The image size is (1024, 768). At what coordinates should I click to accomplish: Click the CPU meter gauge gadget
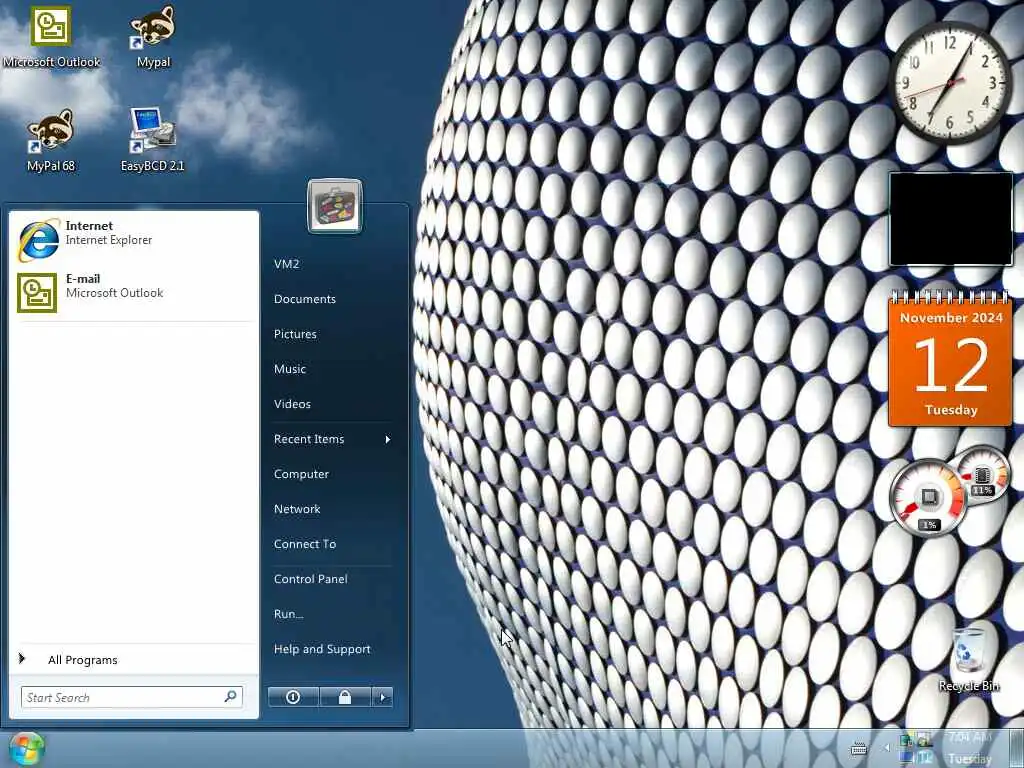pos(928,498)
